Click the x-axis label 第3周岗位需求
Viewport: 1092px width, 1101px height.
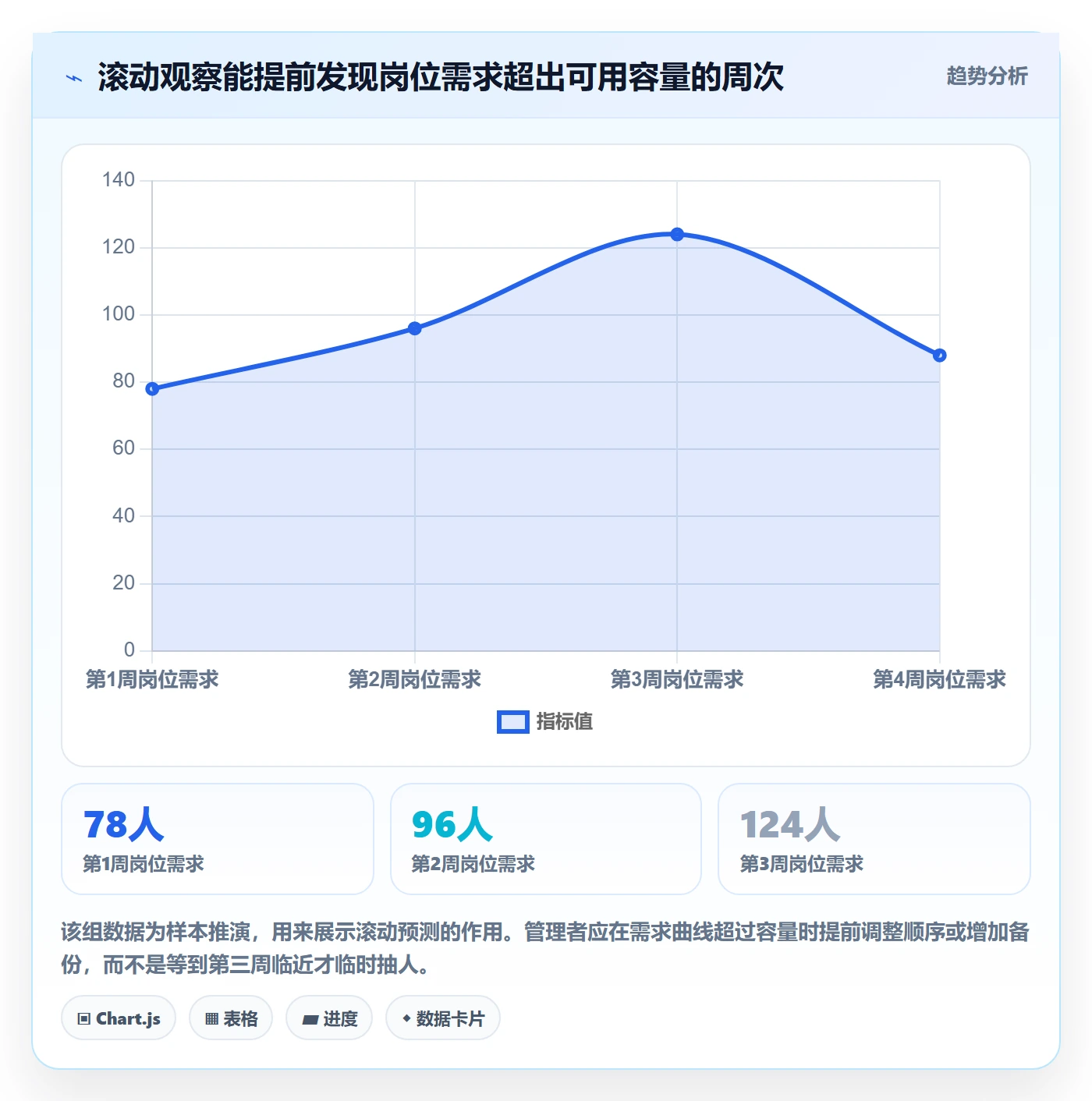point(677,679)
